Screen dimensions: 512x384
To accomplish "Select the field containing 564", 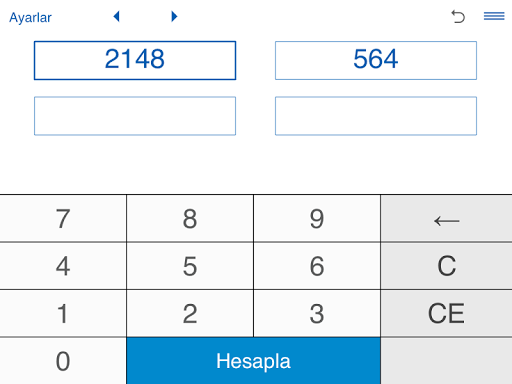I will click(x=376, y=60).
